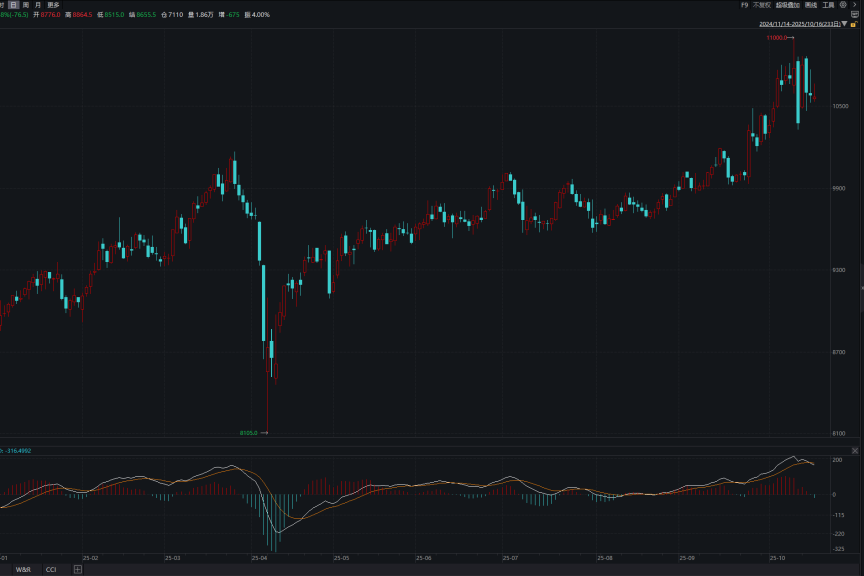
Task: Open the date range dropdown triangle
Action: coord(843,24)
